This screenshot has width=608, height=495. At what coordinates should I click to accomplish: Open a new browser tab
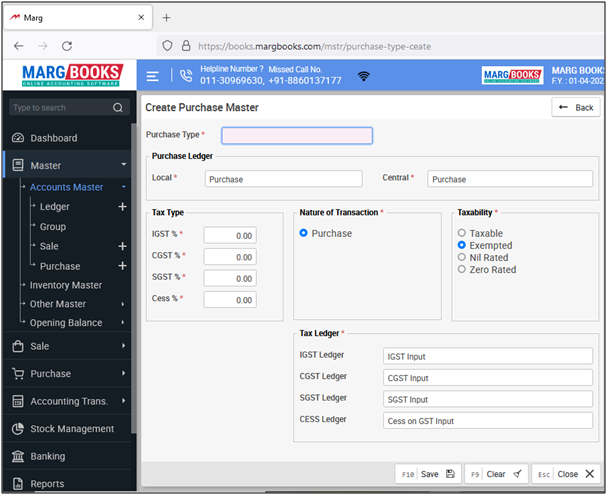point(166,18)
